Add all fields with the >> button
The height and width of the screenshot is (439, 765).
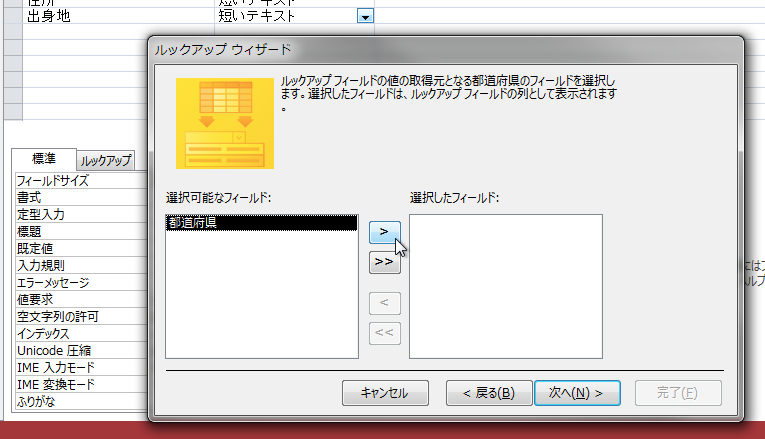[384, 262]
